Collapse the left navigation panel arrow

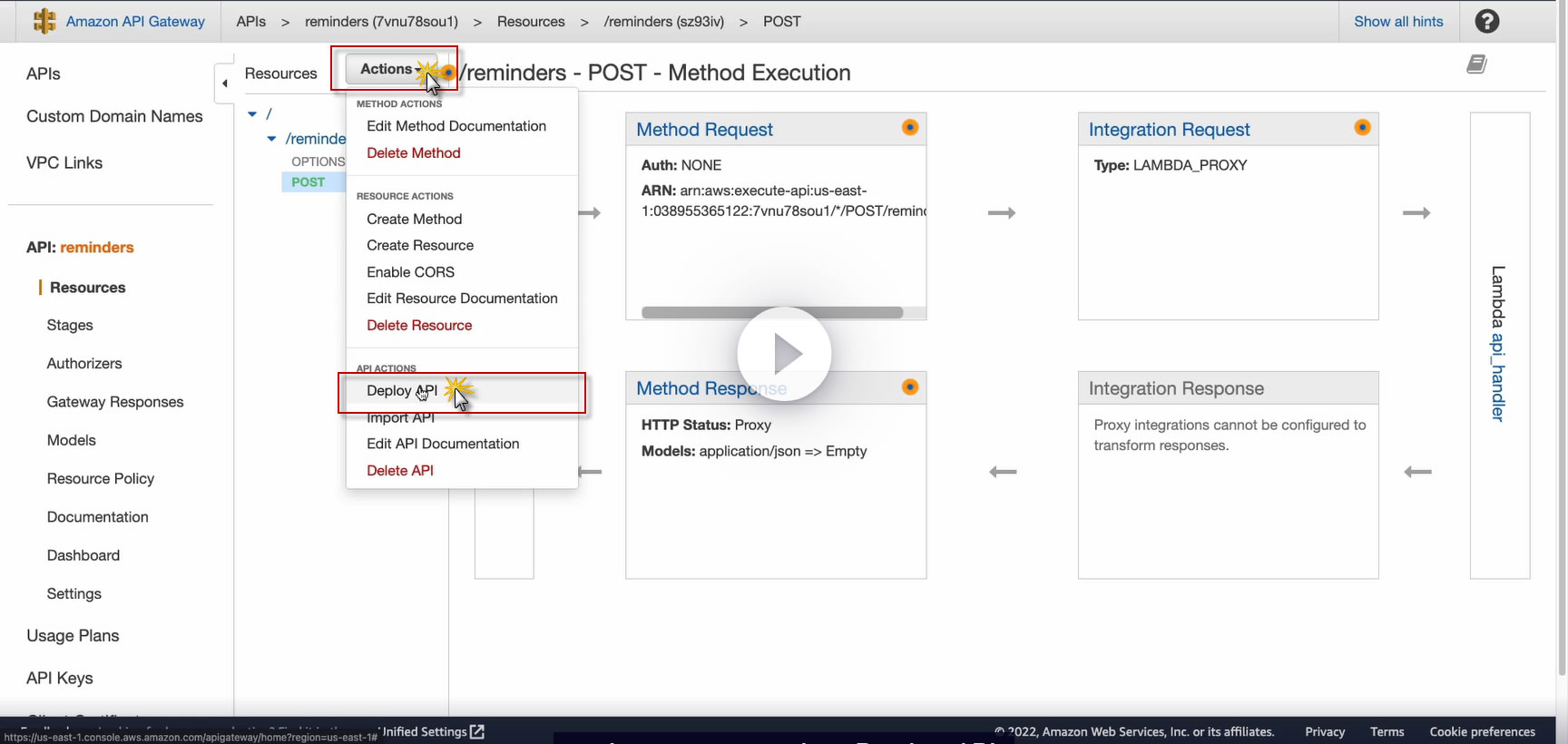(x=224, y=83)
